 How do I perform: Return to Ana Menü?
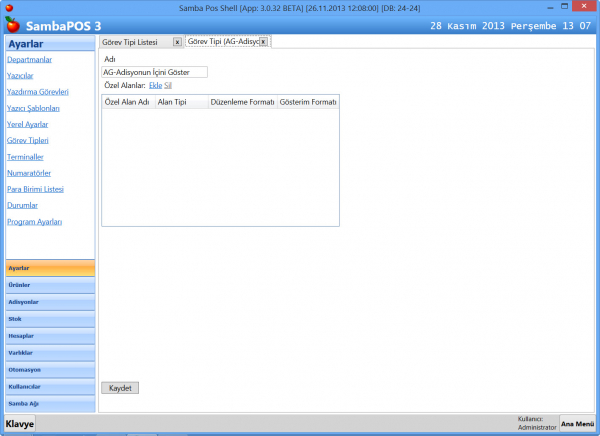point(577,424)
